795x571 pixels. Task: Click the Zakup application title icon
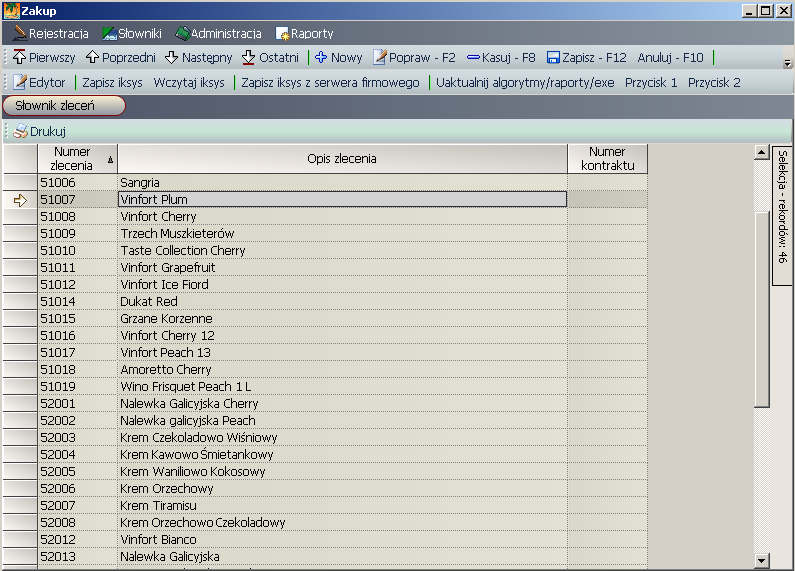12,11
